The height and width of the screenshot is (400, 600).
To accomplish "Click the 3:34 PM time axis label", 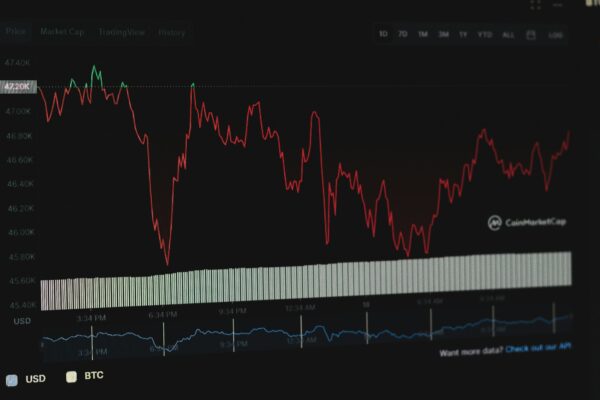I will 91,318.
